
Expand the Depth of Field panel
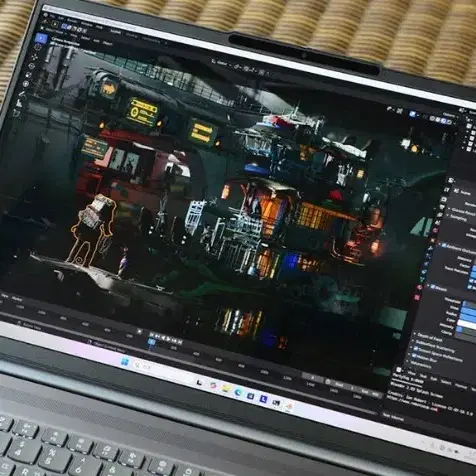click(429, 338)
